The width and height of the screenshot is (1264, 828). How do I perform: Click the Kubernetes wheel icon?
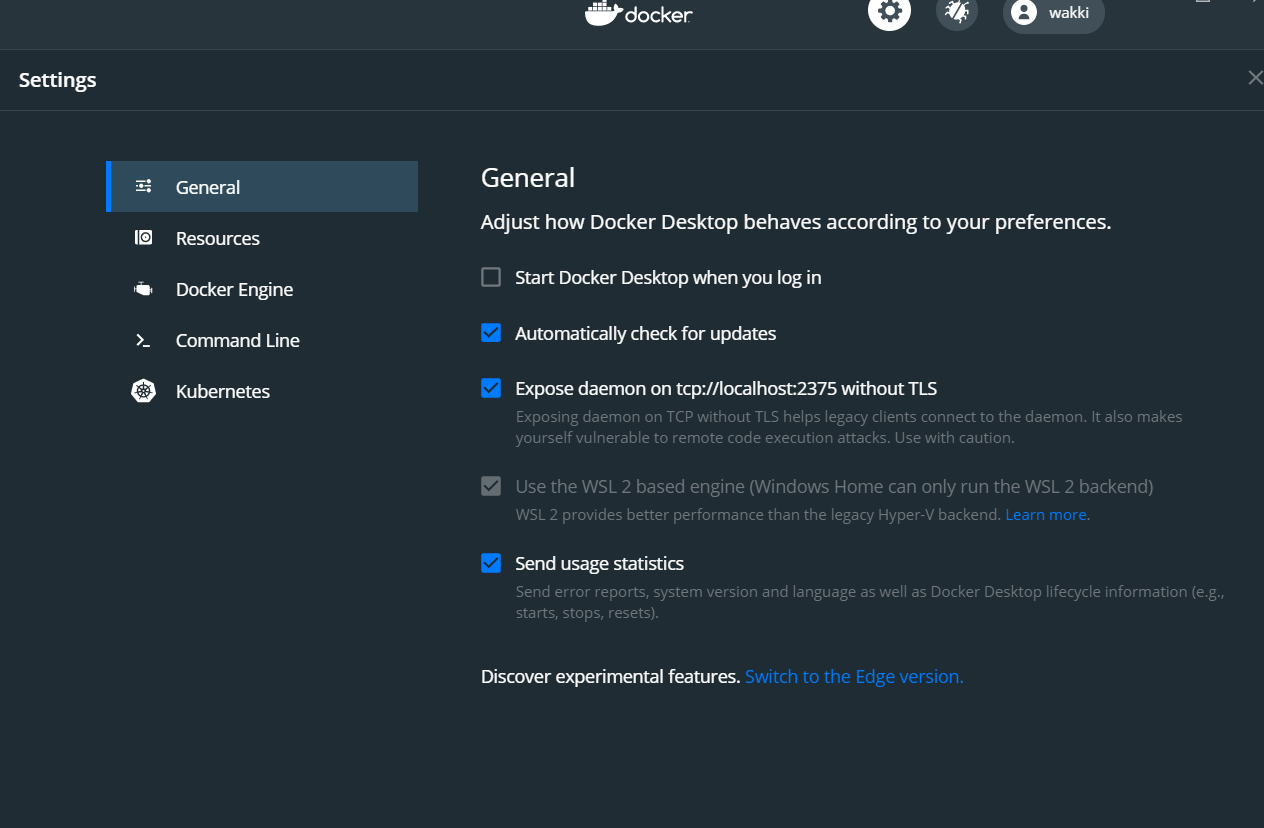point(144,391)
